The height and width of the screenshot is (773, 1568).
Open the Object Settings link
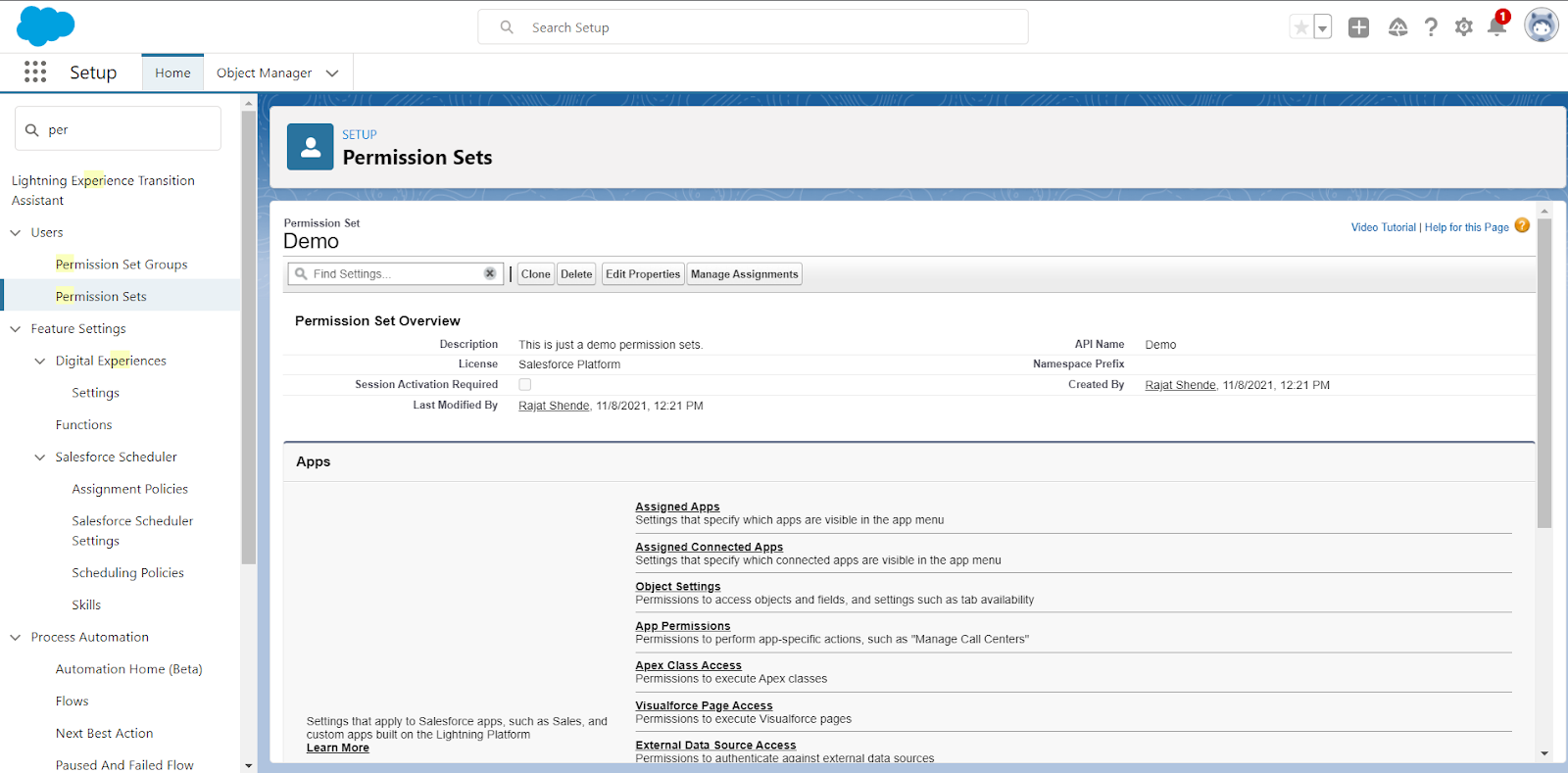click(x=677, y=586)
